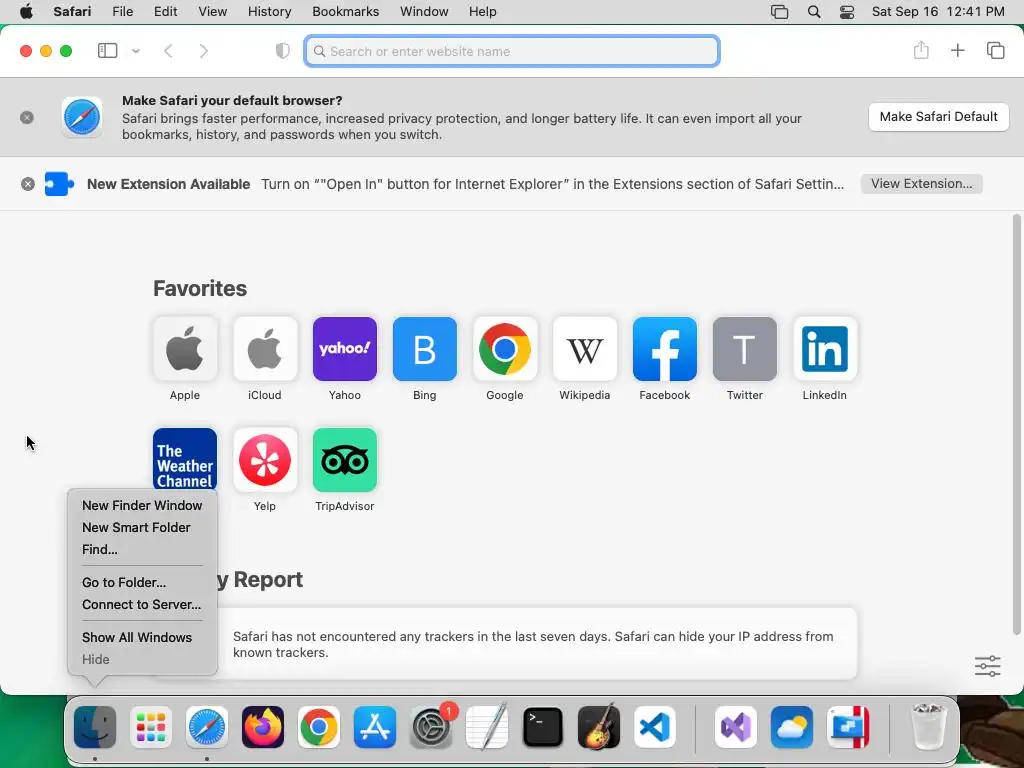
Task: Click the Make Safari Default button
Action: click(938, 117)
